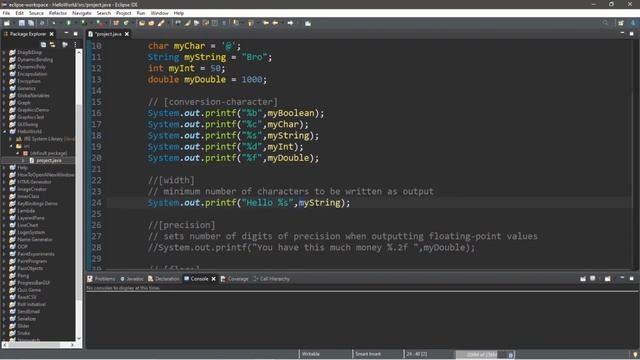The height and width of the screenshot is (360, 640).
Task: Select project.java in Package Explorer
Action: coord(49,160)
